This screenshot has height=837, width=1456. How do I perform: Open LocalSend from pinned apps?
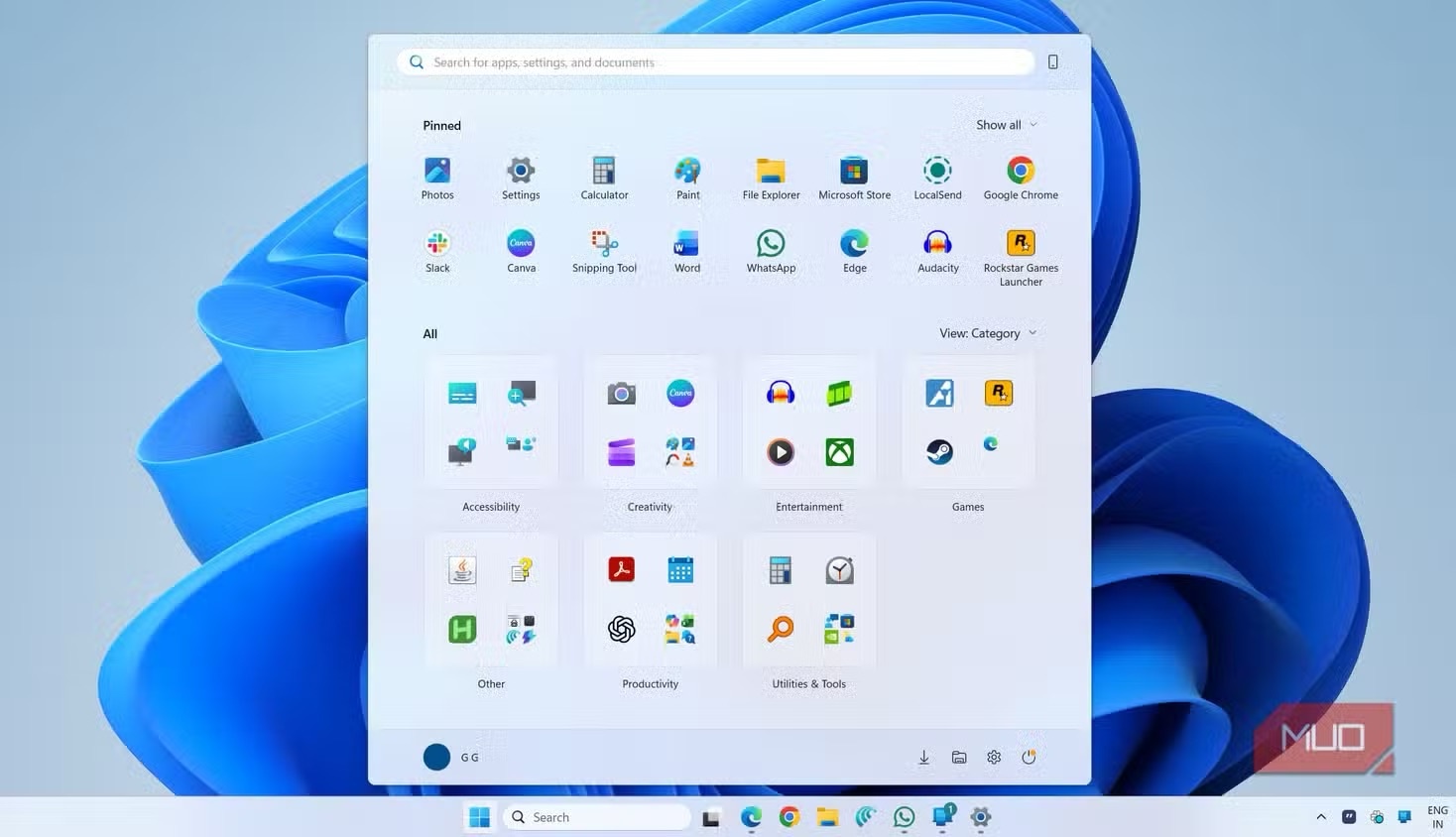point(936,170)
